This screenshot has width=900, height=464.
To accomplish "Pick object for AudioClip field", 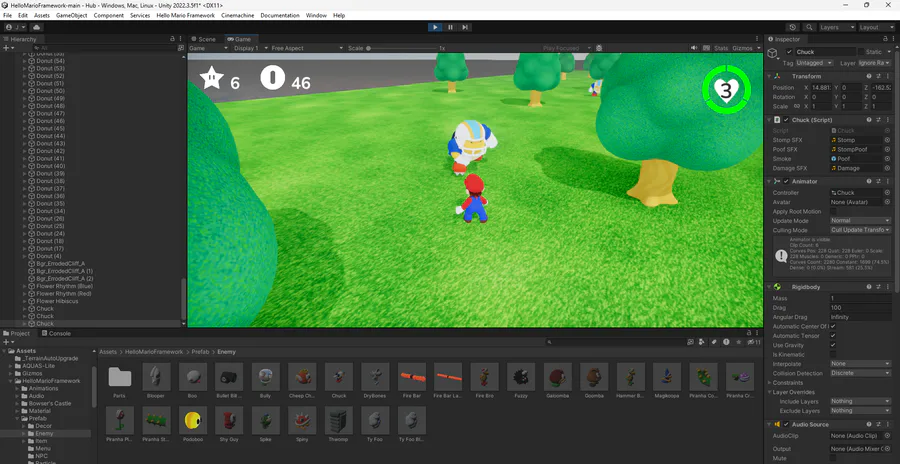I will [x=887, y=436].
